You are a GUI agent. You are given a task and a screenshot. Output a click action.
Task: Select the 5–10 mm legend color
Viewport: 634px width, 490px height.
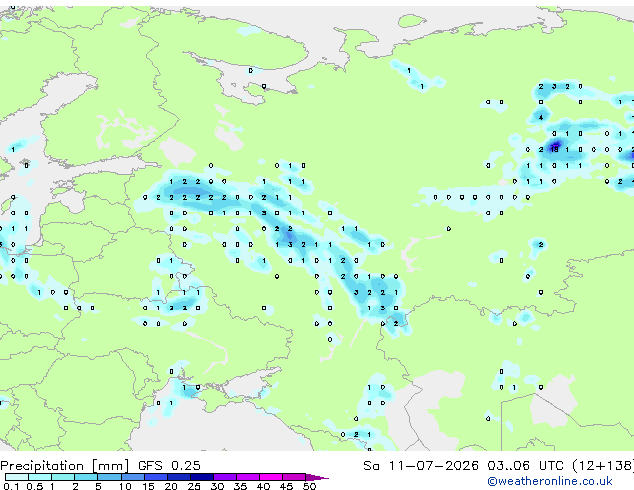click(110, 477)
